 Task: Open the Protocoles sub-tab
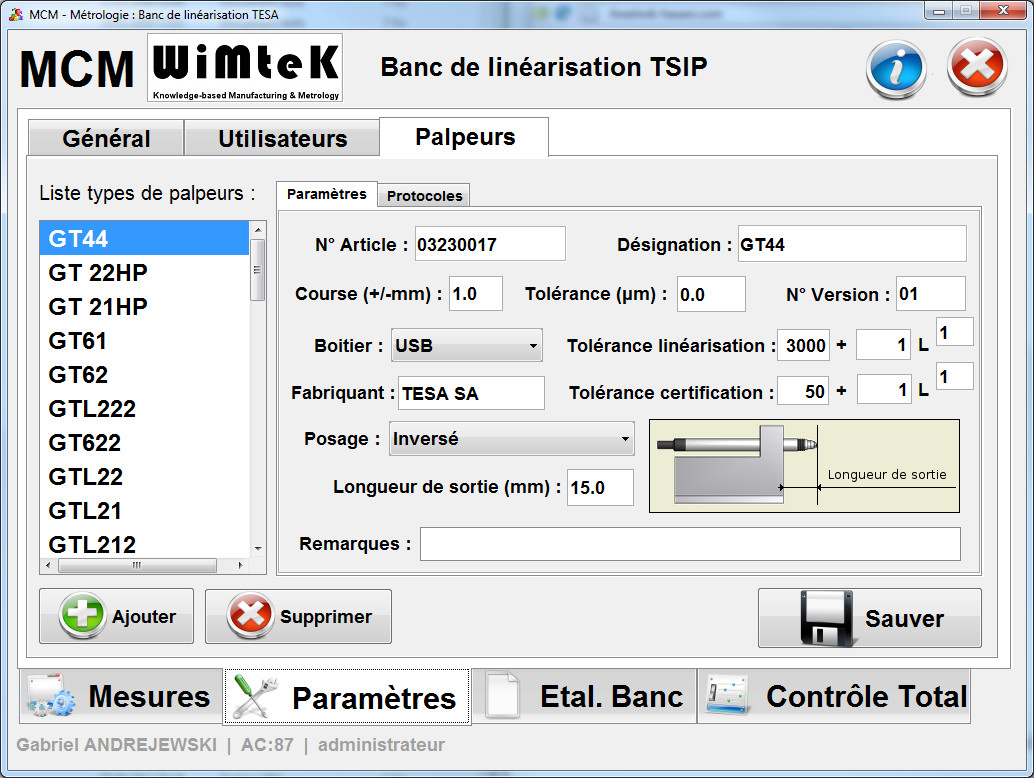click(x=424, y=195)
